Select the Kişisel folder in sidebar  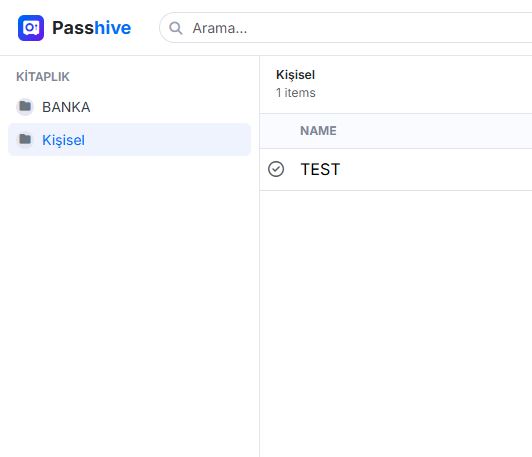coord(129,140)
